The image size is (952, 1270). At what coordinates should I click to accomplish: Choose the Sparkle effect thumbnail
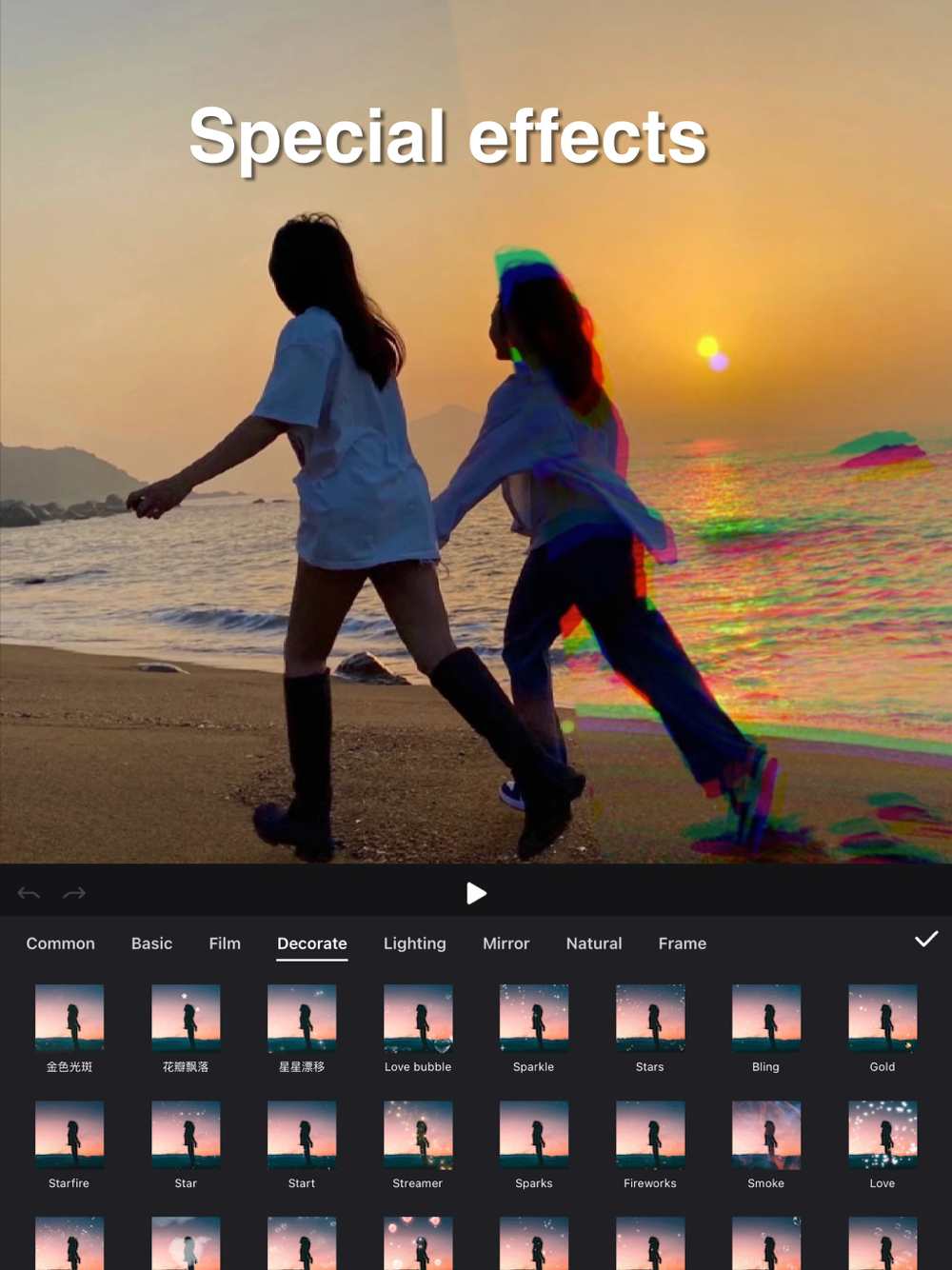tap(534, 1018)
